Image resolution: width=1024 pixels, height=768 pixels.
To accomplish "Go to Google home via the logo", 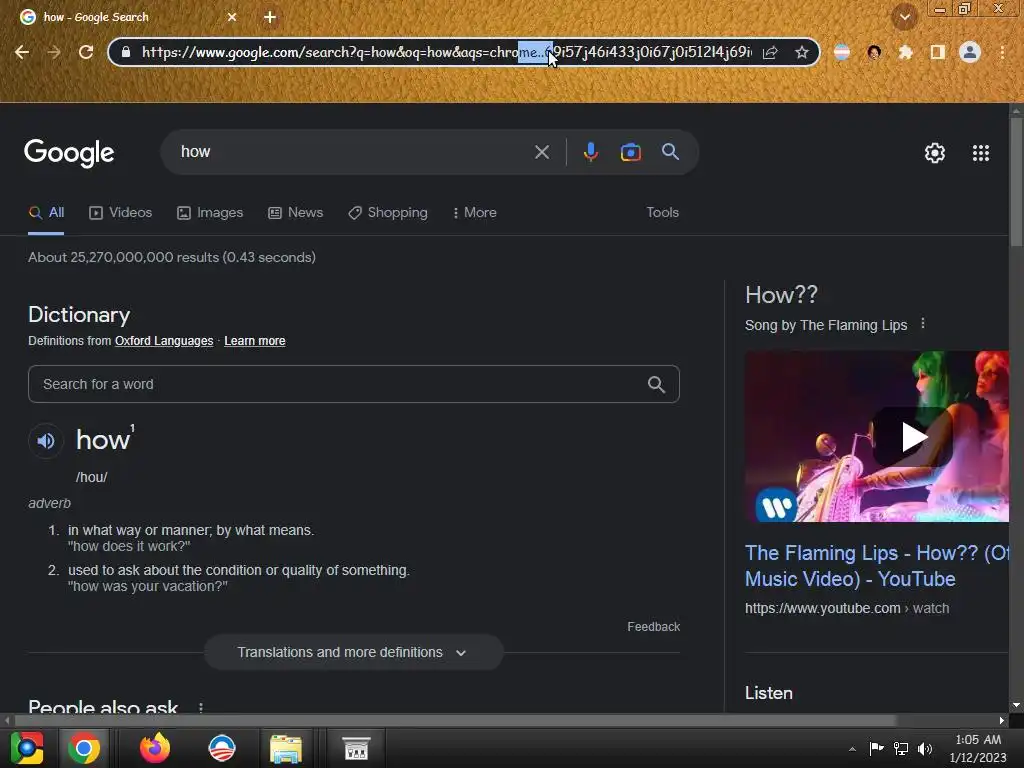I will click(x=69, y=153).
